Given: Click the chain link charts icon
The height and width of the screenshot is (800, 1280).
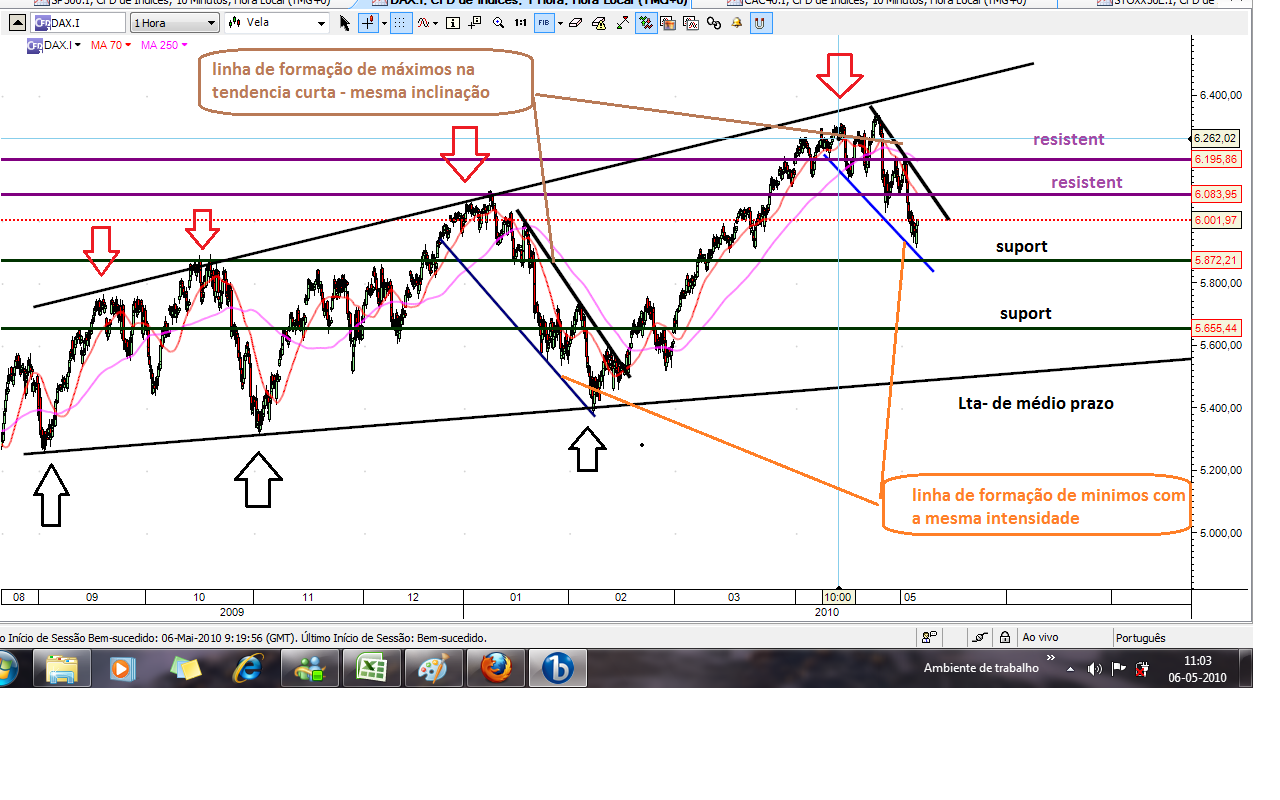Looking at the screenshot, I should [714, 23].
